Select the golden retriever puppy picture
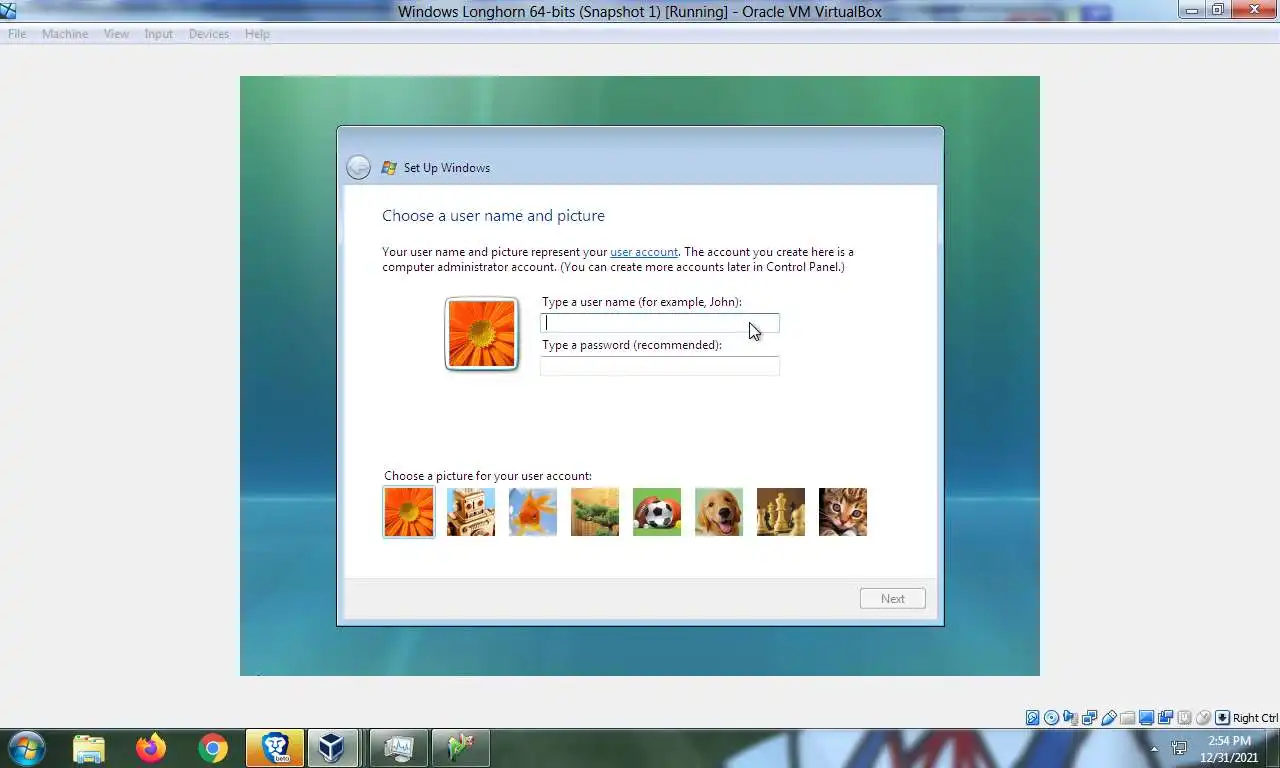 point(719,512)
